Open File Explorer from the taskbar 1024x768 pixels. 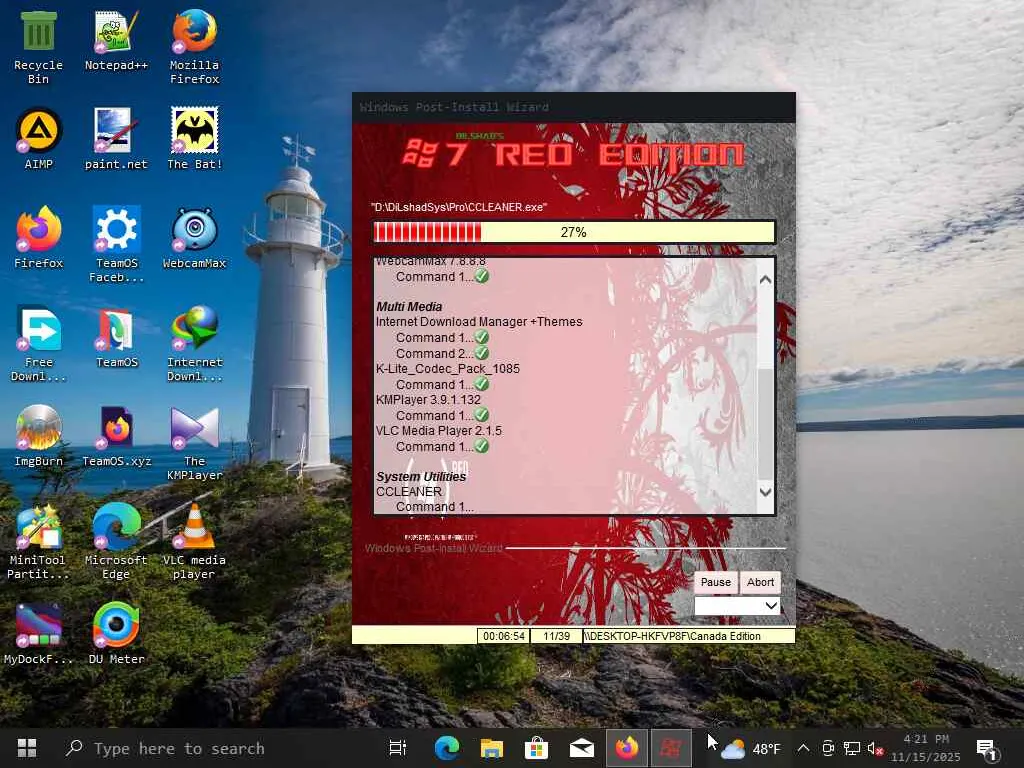point(492,748)
